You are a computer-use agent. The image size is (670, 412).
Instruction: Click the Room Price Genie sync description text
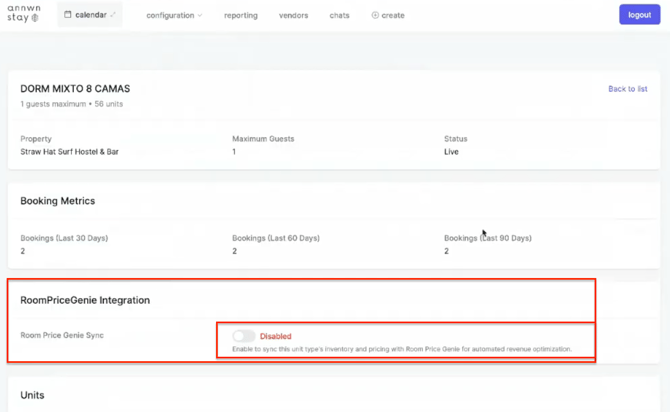click(x=402, y=349)
